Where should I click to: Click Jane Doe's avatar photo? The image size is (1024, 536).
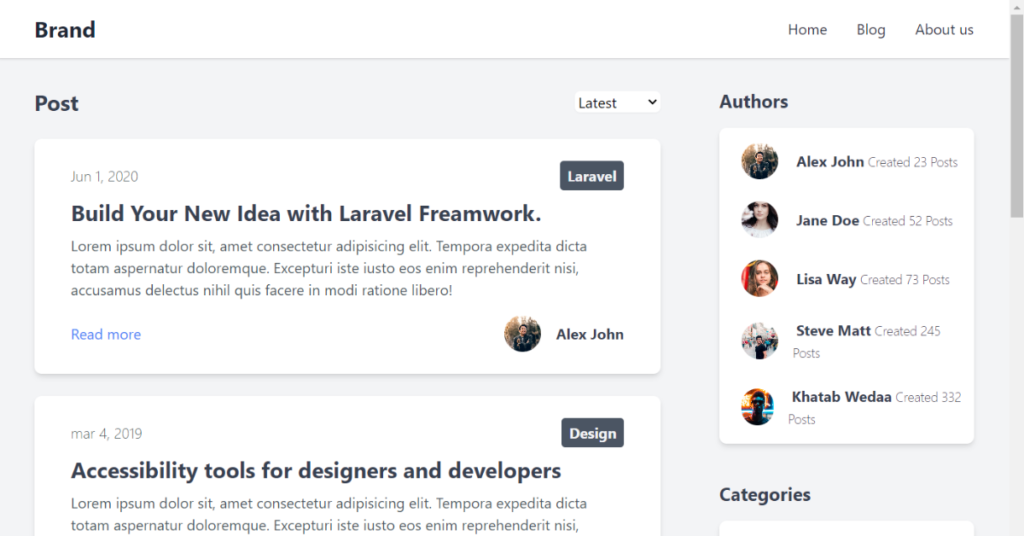tap(759, 220)
